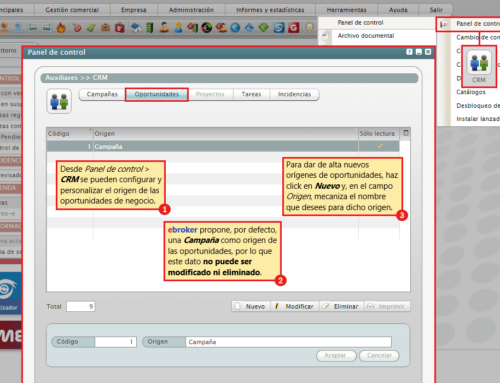Click the red shopping bag icon
The image size is (500, 383).
120,28
